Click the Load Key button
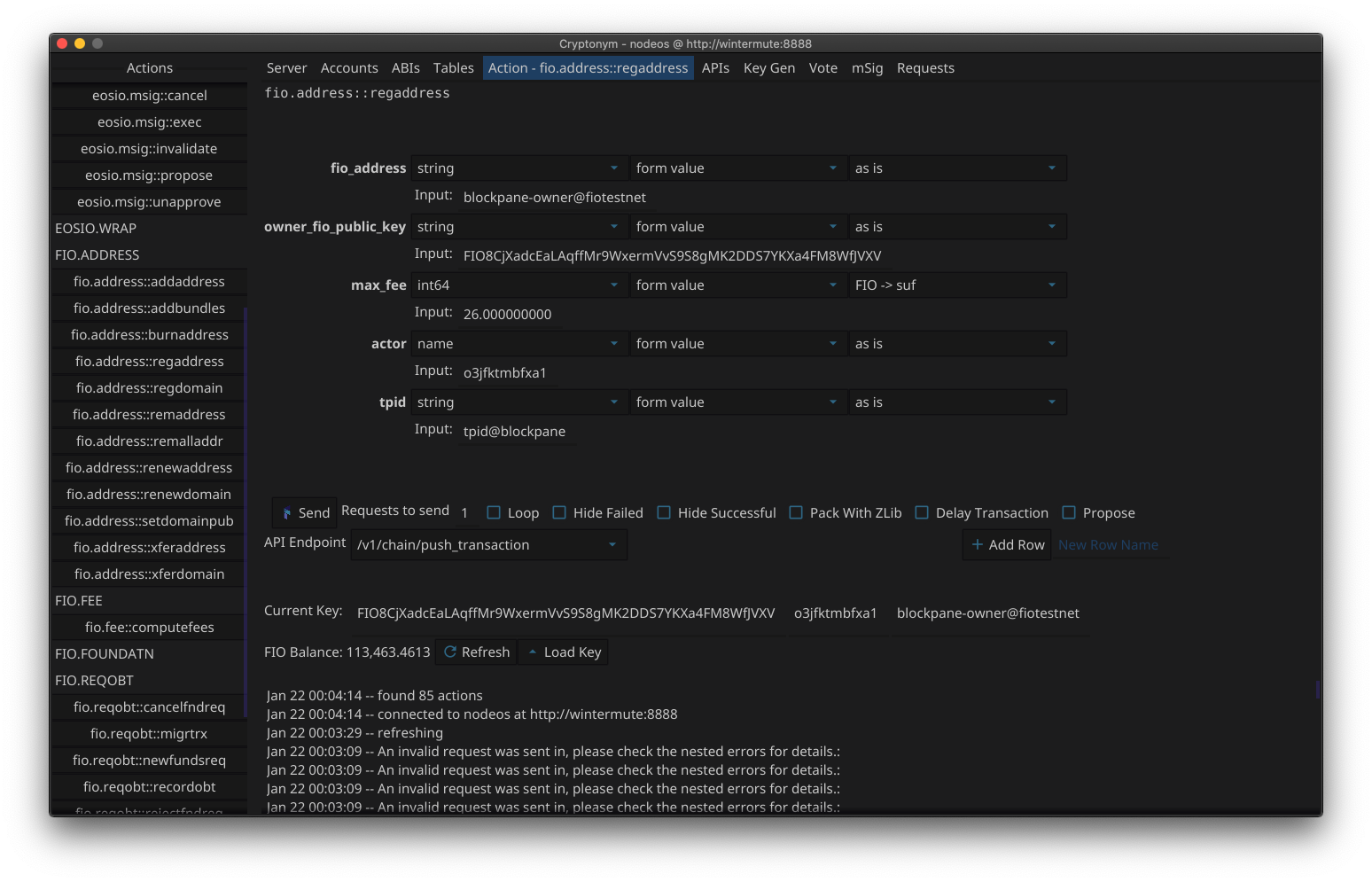This screenshot has width=1372, height=882. click(x=564, y=652)
